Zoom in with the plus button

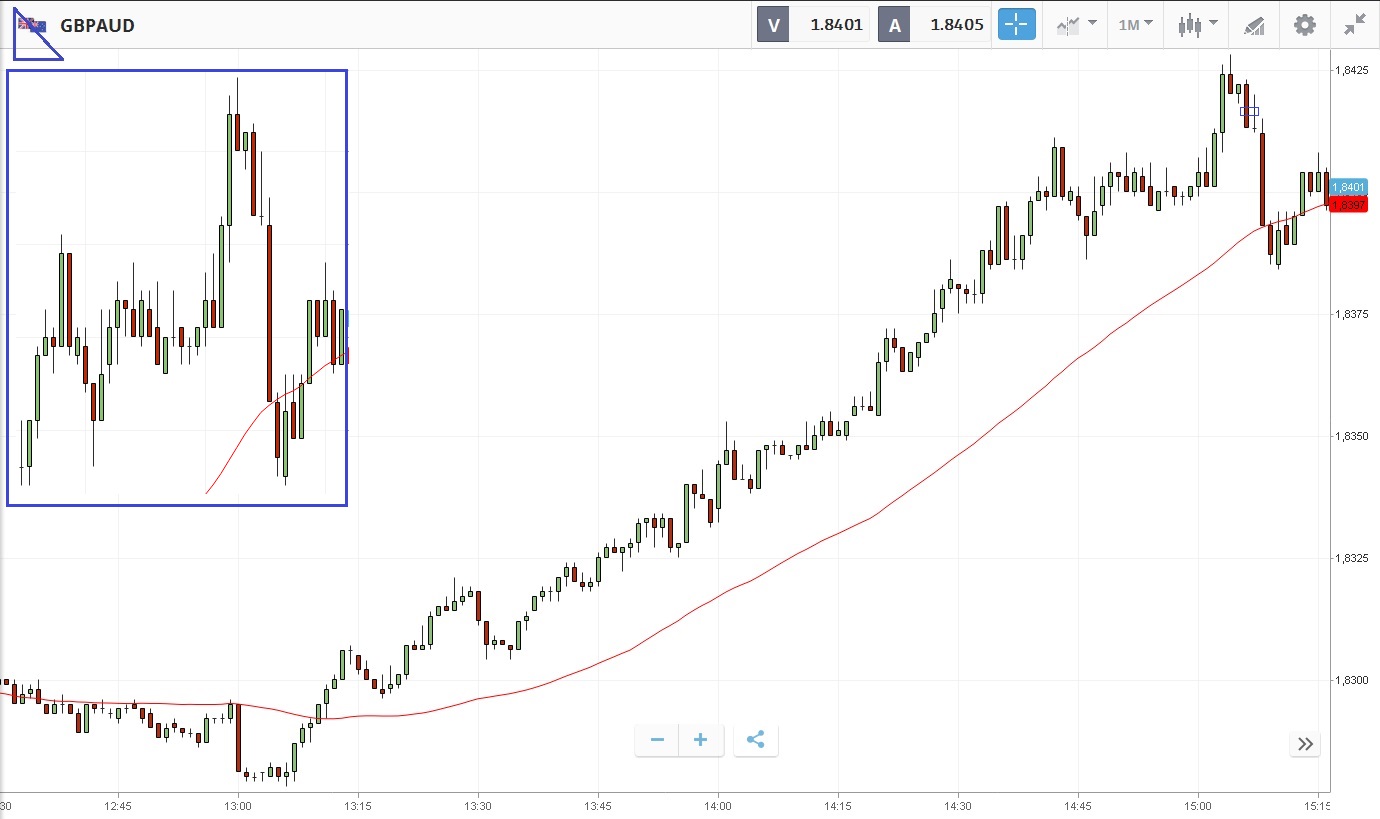701,740
